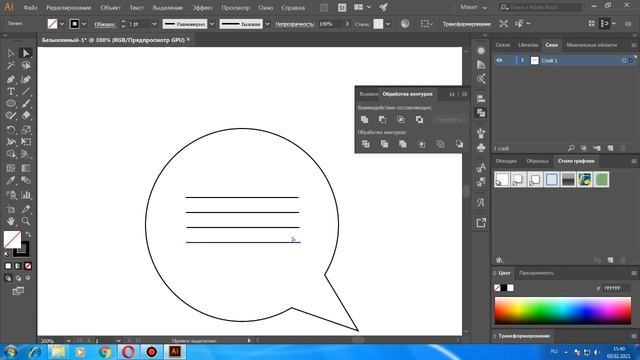The height and width of the screenshot is (360, 640).
Task: Click Unite shape mode in Pathfinder
Action: click(x=364, y=120)
